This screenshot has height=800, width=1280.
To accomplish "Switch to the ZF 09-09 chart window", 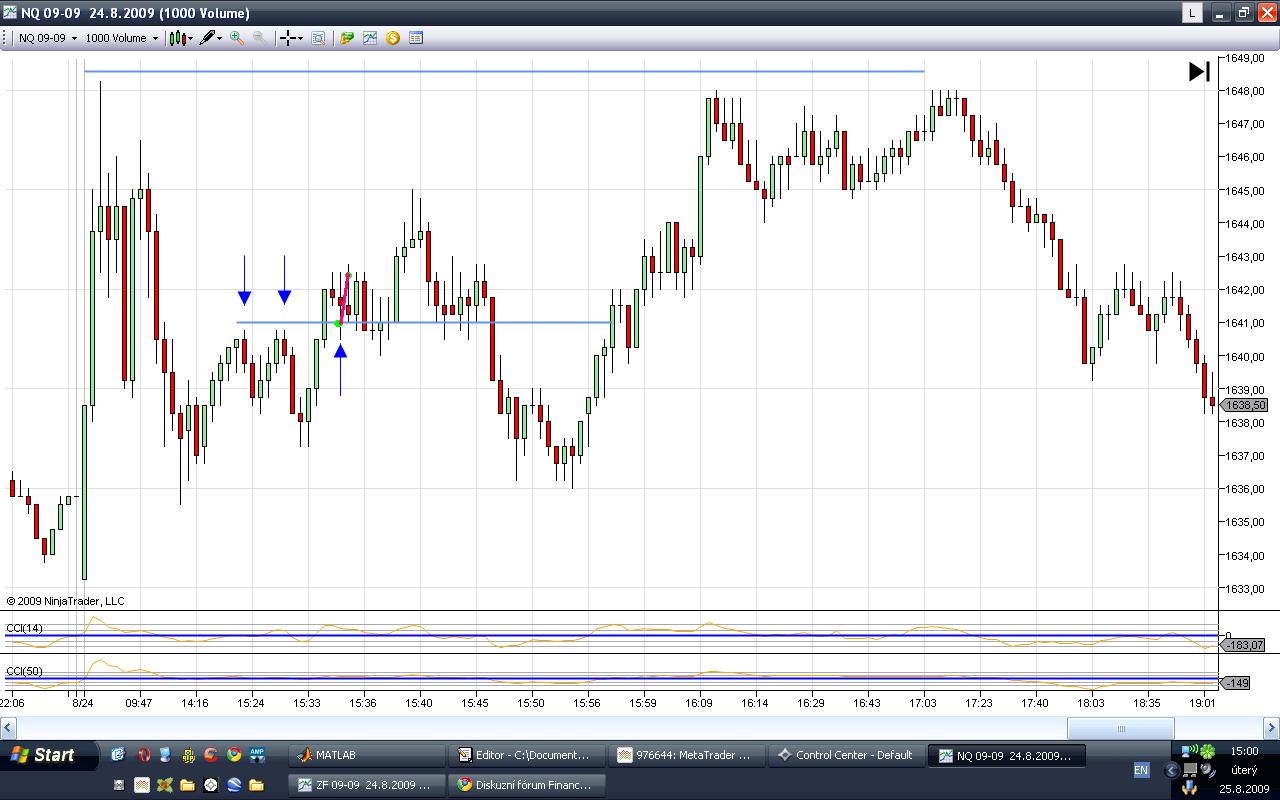I will point(366,785).
